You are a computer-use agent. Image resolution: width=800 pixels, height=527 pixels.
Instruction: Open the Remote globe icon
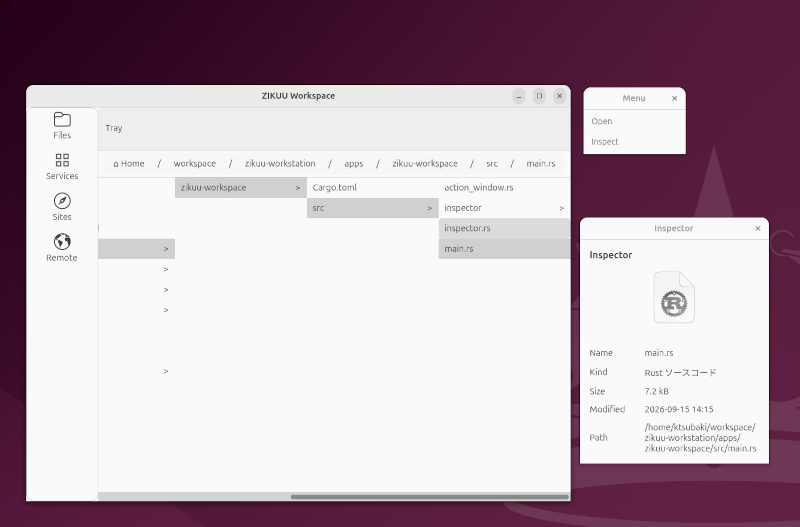pyautogui.click(x=62, y=241)
